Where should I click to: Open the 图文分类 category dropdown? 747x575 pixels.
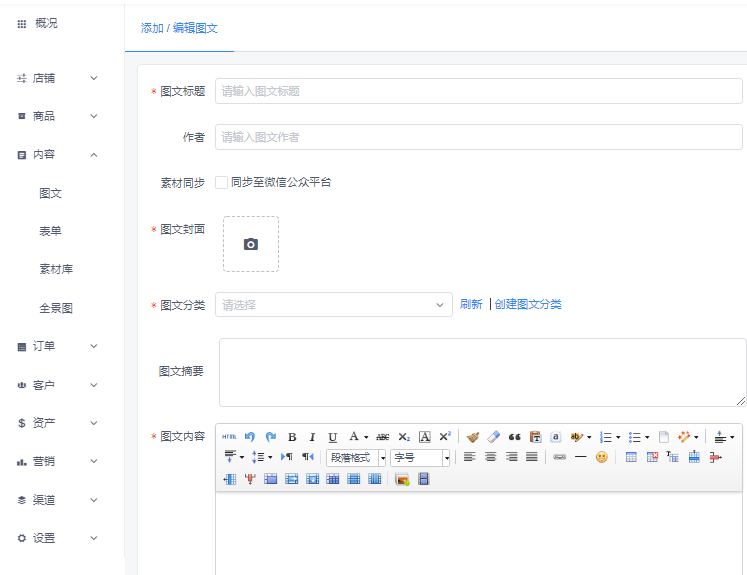coord(334,305)
